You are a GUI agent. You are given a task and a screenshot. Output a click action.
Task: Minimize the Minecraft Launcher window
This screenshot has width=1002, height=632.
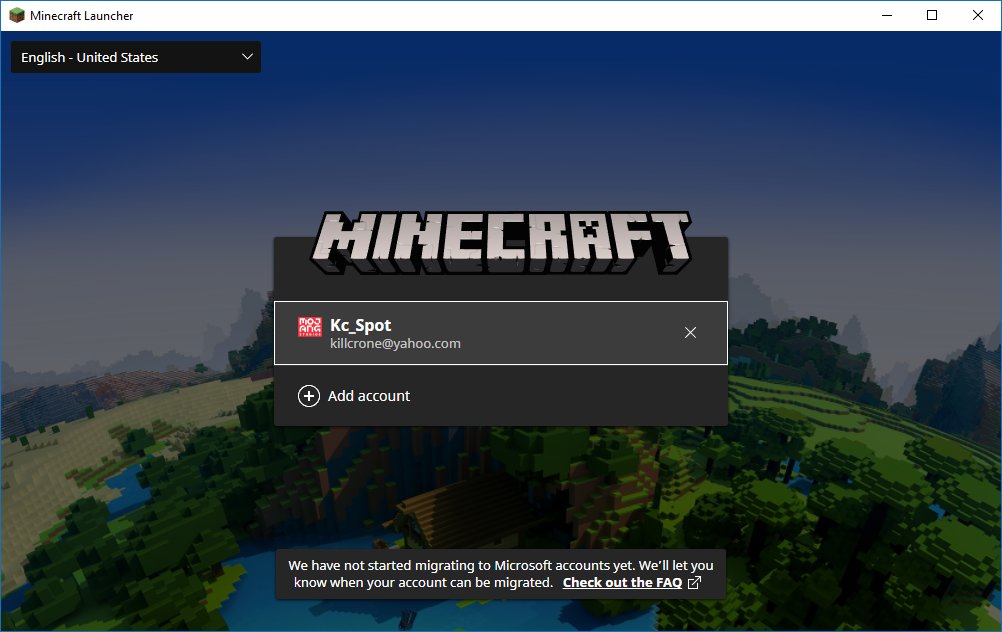(887, 15)
